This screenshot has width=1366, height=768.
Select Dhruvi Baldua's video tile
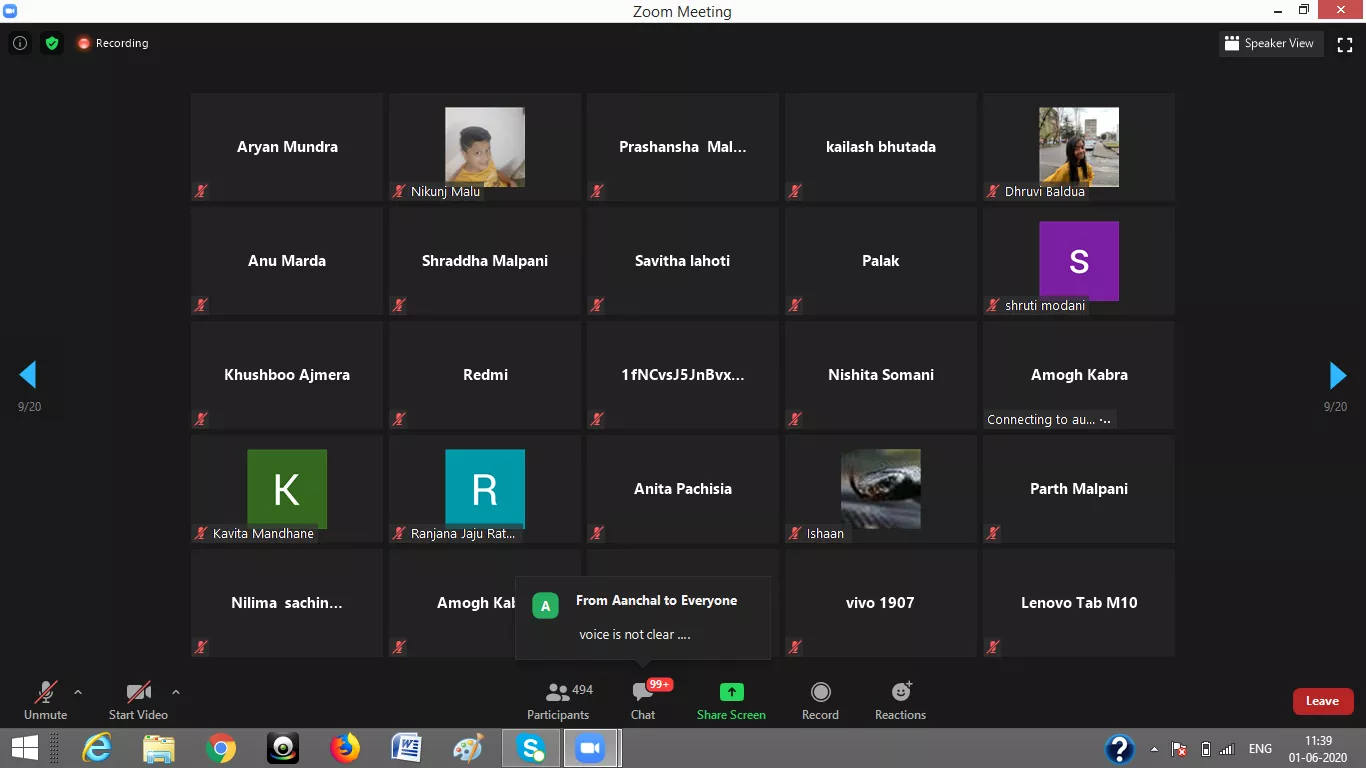click(x=1078, y=147)
